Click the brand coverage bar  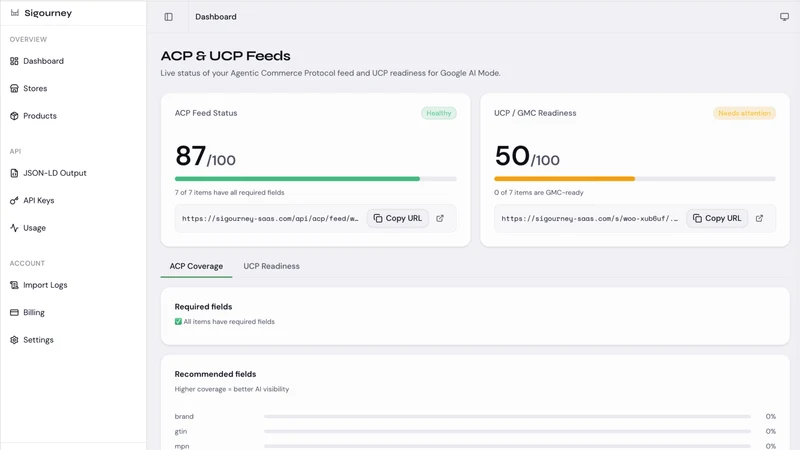point(507,416)
